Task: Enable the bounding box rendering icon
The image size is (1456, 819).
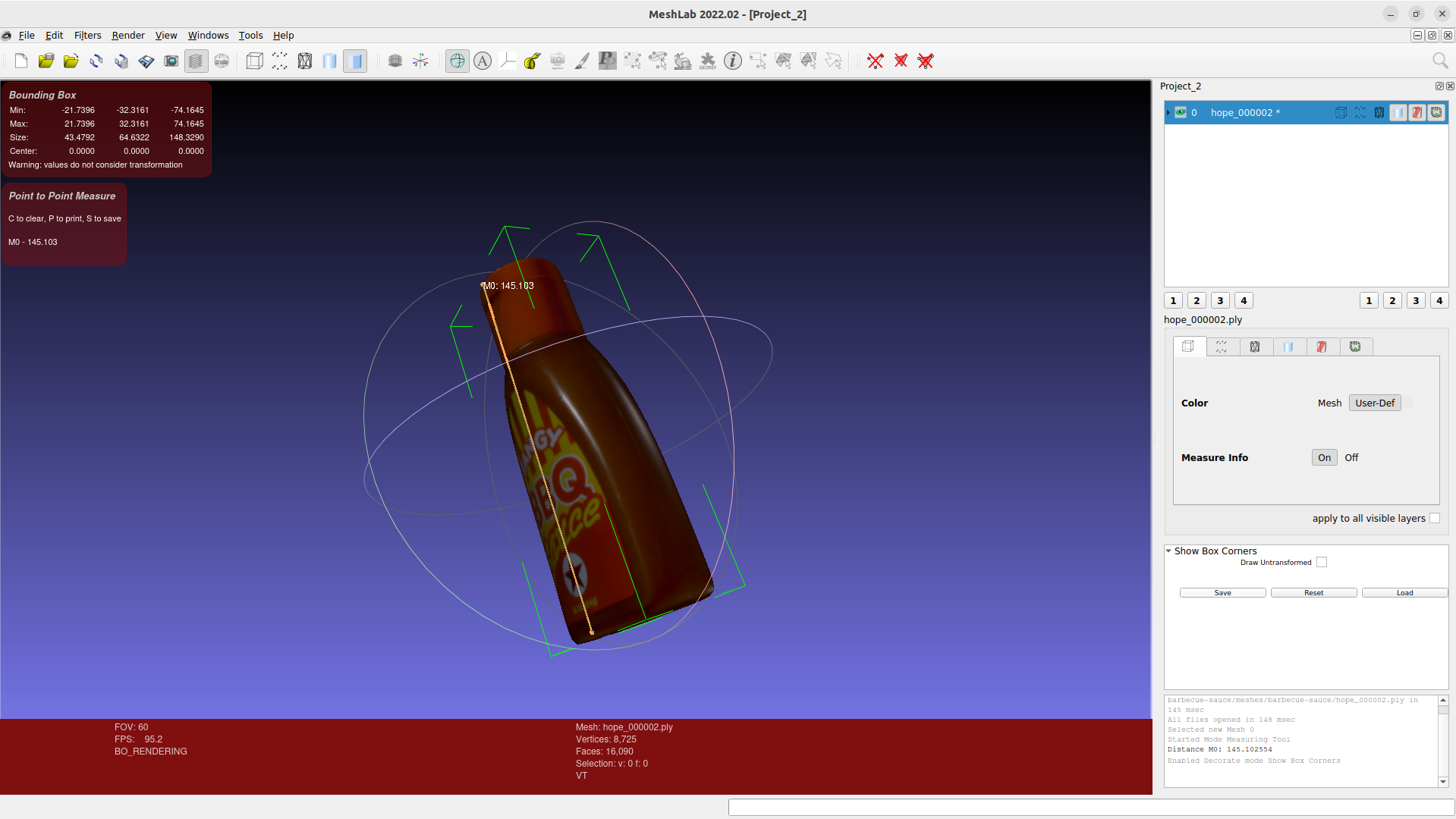Action: click(x=254, y=61)
